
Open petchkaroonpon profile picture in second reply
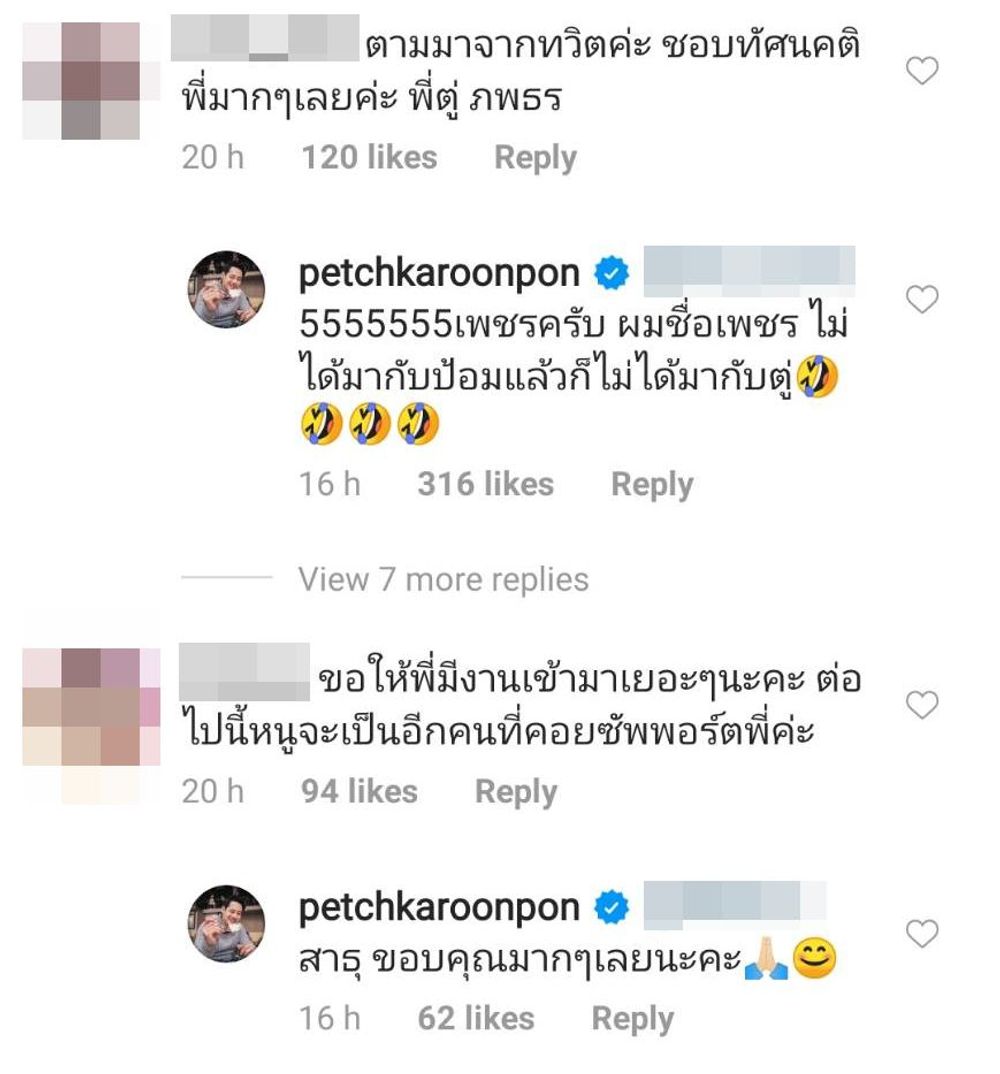(x=227, y=923)
